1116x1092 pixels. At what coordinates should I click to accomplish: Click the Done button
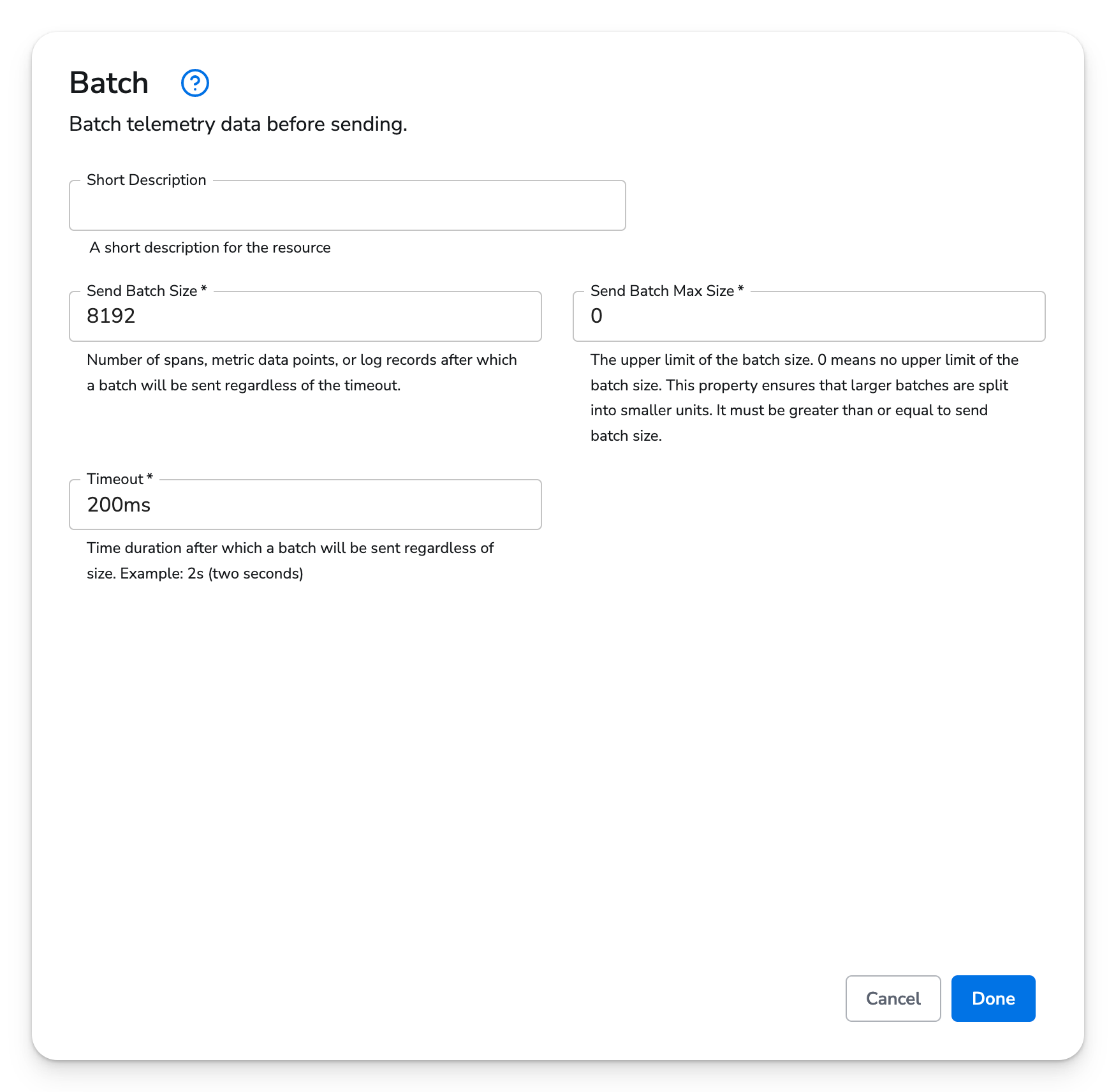pyautogui.click(x=992, y=998)
